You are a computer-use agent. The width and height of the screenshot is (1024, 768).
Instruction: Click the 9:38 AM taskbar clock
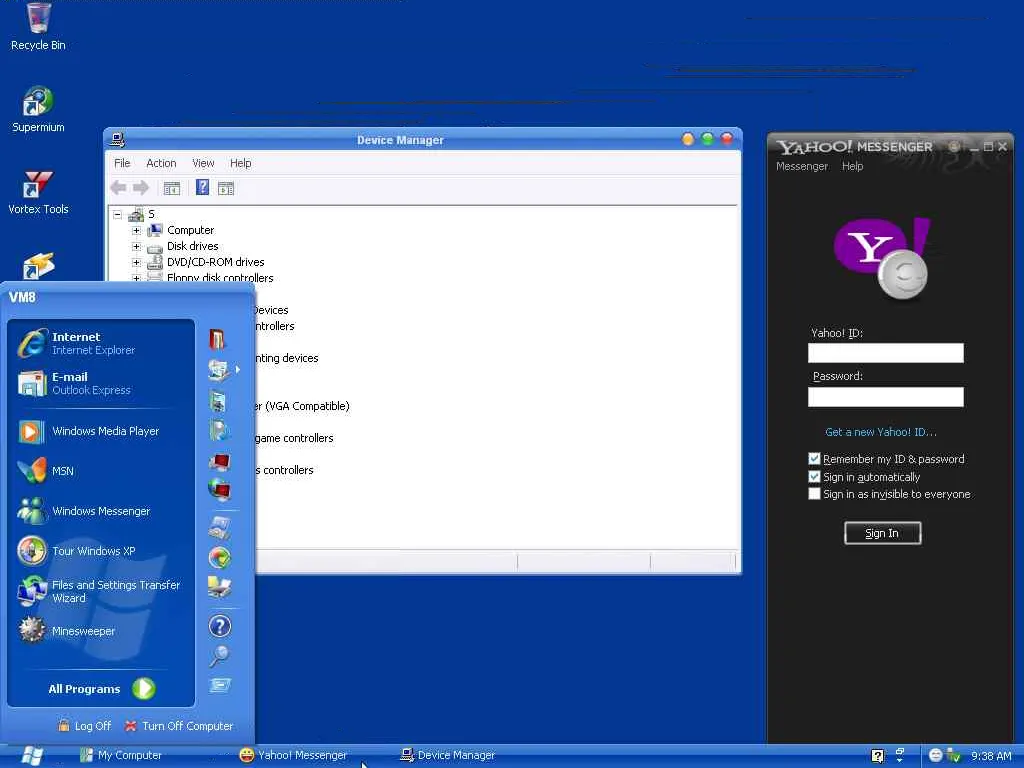tap(991, 756)
